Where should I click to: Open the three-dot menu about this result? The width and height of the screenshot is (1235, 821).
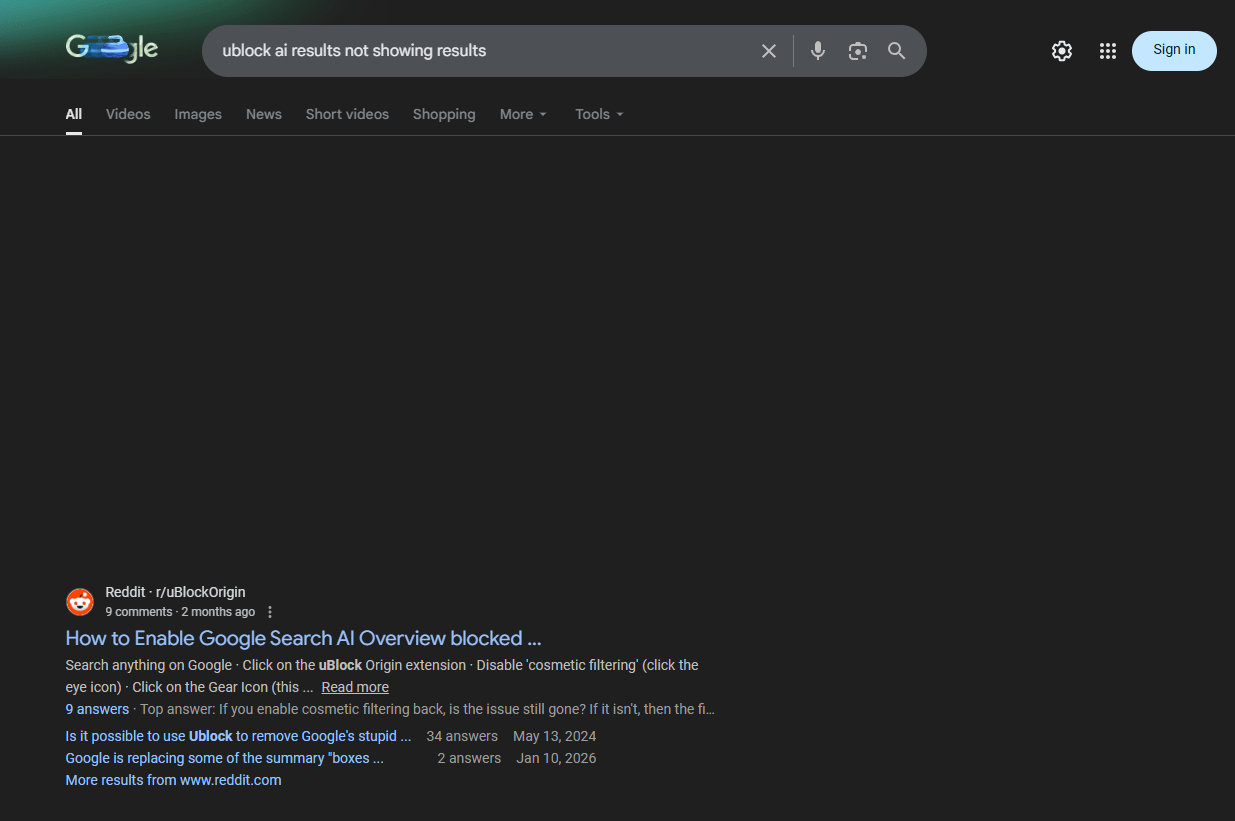pyautogui.click(x=270, y=612)
